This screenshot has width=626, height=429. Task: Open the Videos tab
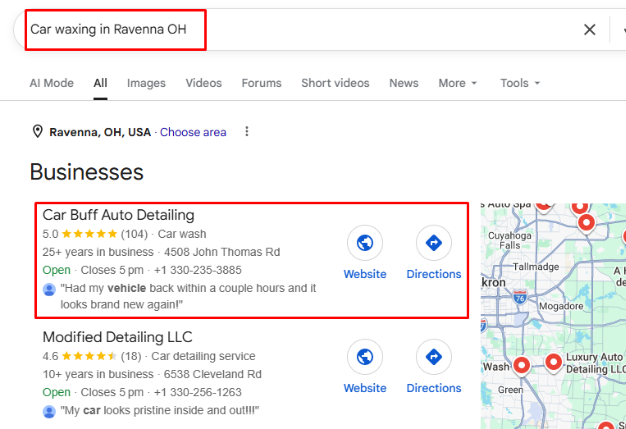[x=204, y=83]
